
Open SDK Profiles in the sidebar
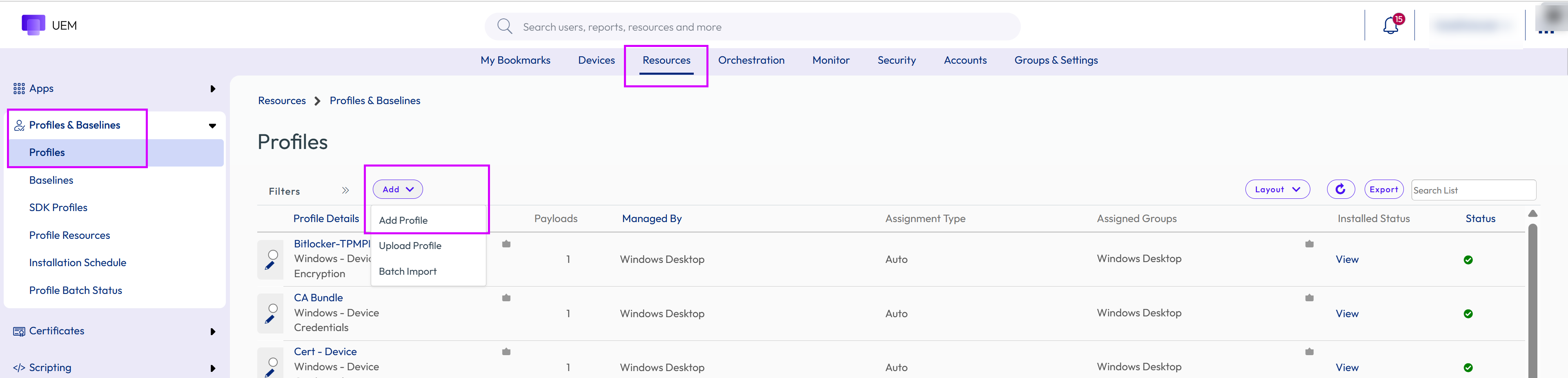pyautogui.click(x=58, y=207)
